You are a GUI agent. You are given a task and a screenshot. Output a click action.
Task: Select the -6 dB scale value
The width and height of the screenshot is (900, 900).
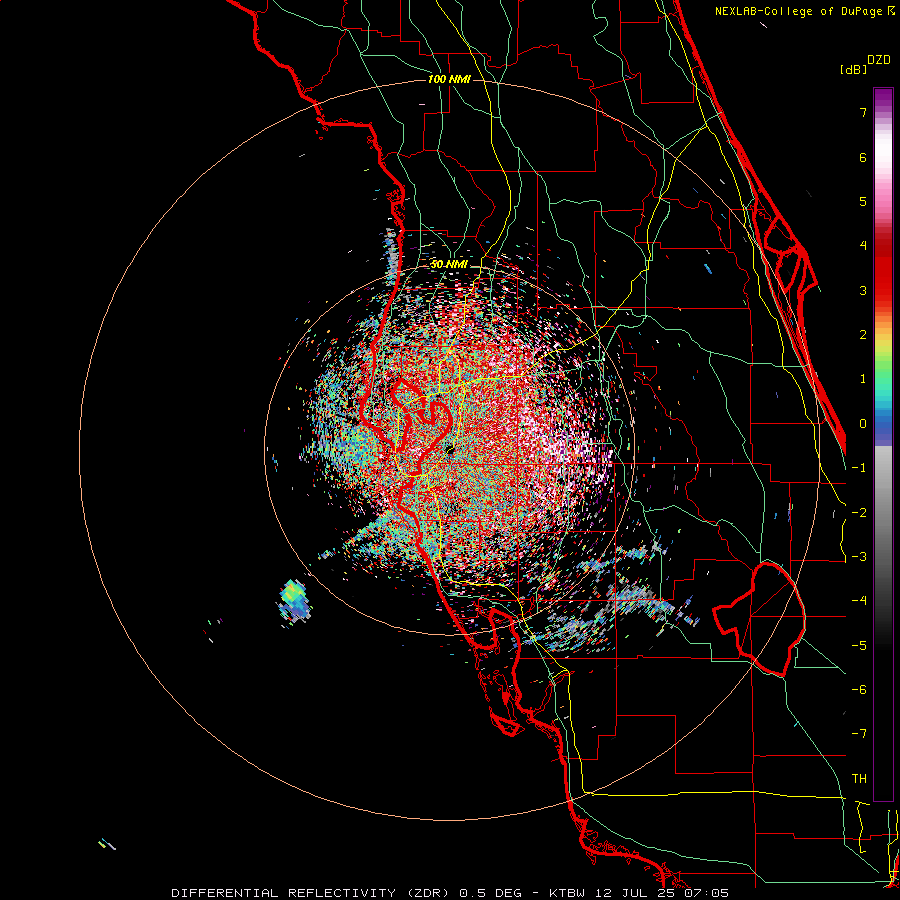pyautogui.click(x=859, y=690)
